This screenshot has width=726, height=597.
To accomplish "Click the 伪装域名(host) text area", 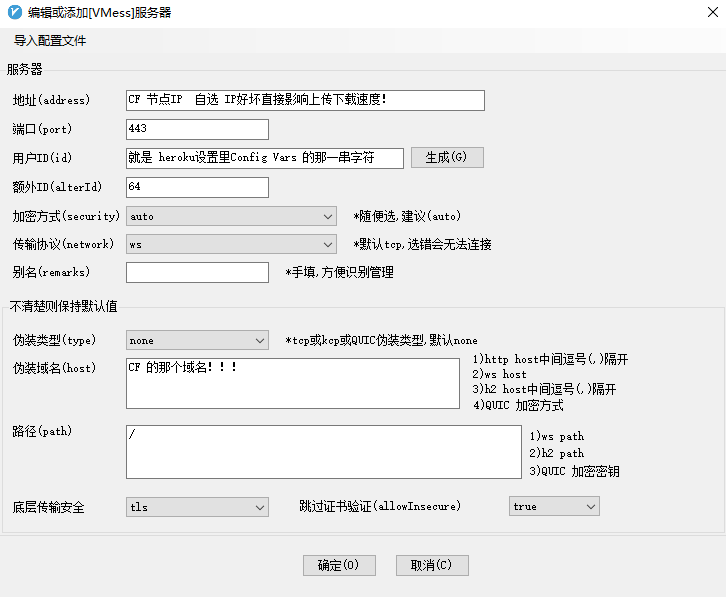I will 293,383.
